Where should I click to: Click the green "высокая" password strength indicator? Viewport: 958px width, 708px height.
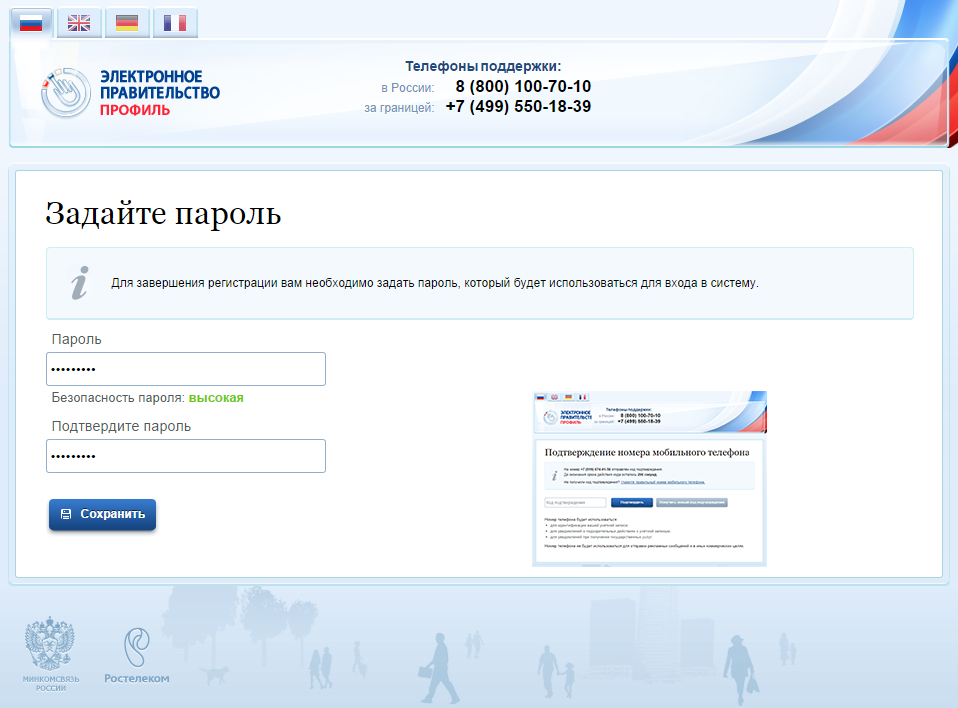216,398
